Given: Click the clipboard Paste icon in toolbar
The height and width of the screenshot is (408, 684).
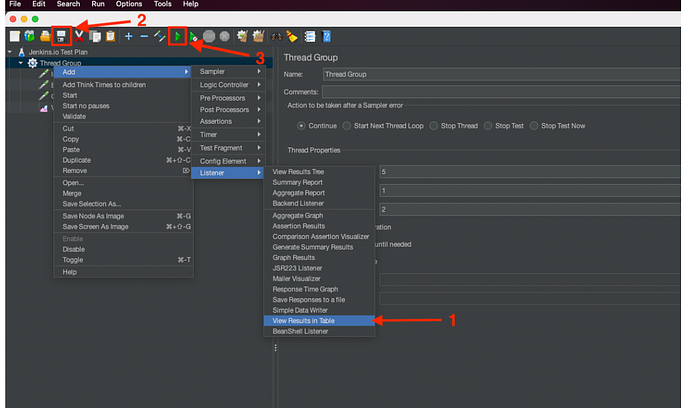Looking at the screenshot, I should (x=110, y=36).
